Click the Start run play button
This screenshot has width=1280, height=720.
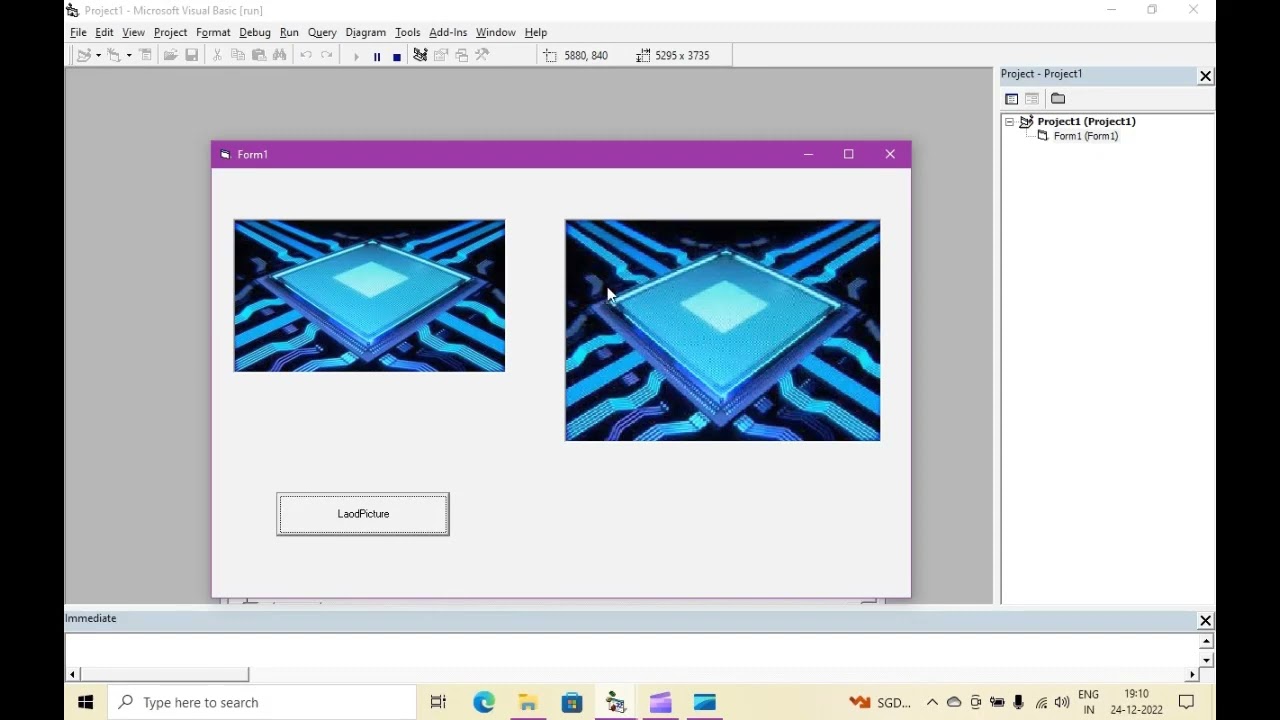[x=356, y=56]
